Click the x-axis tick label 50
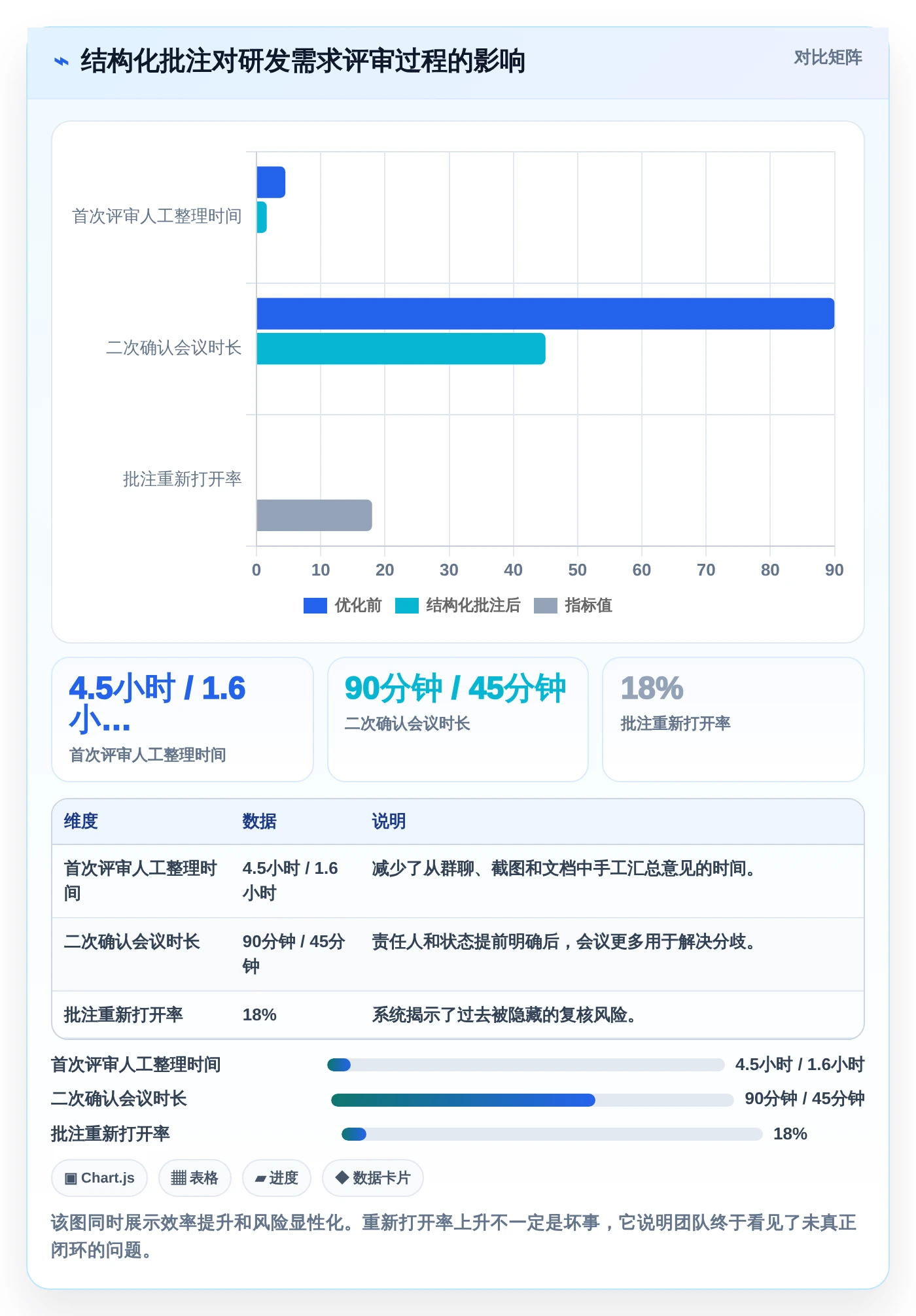The width and height of the screenshot is (916, 1316). [x=578, y=570]
